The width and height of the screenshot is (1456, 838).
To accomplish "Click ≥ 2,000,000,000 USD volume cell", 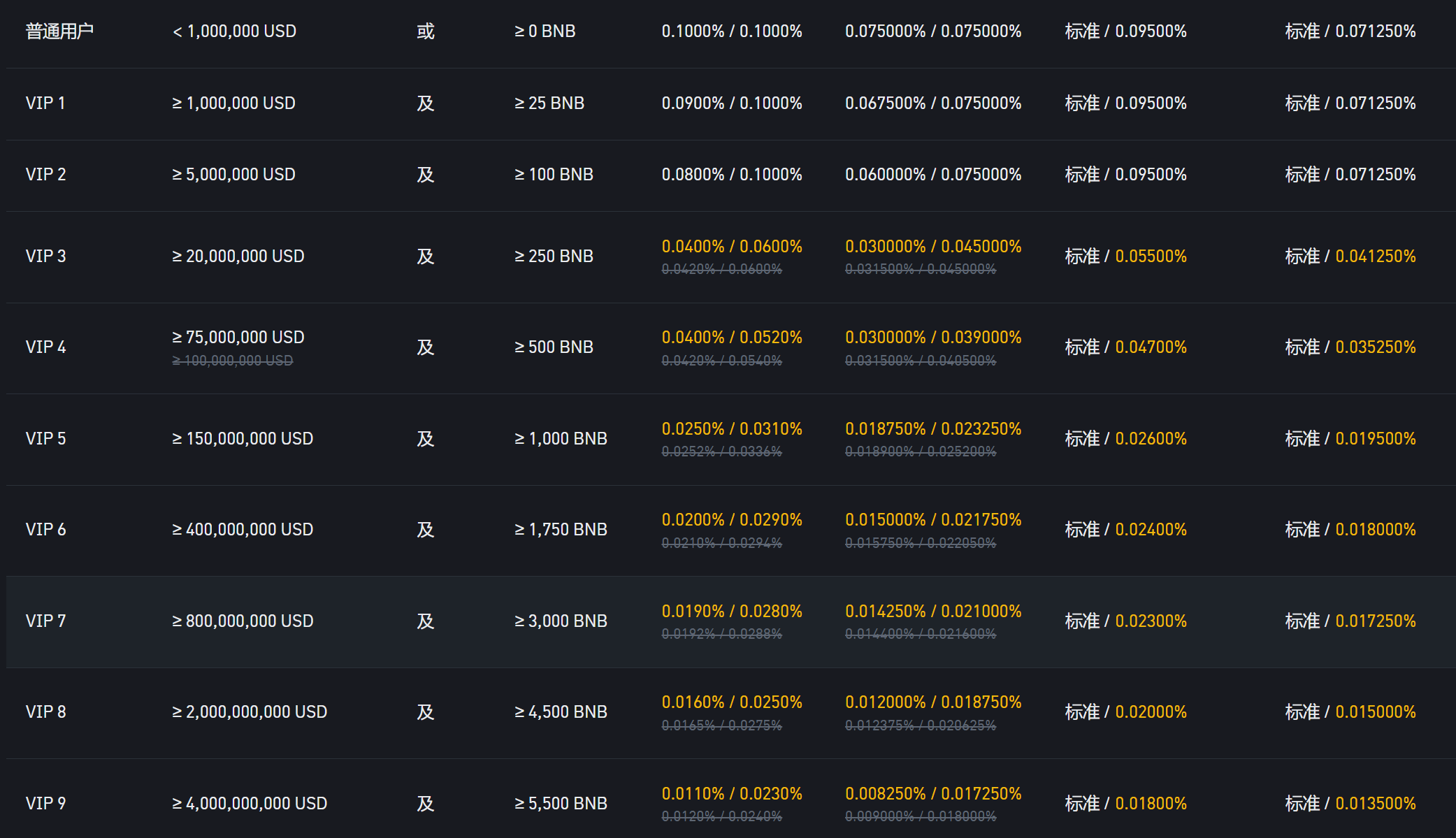I will [x=249, y=711].
